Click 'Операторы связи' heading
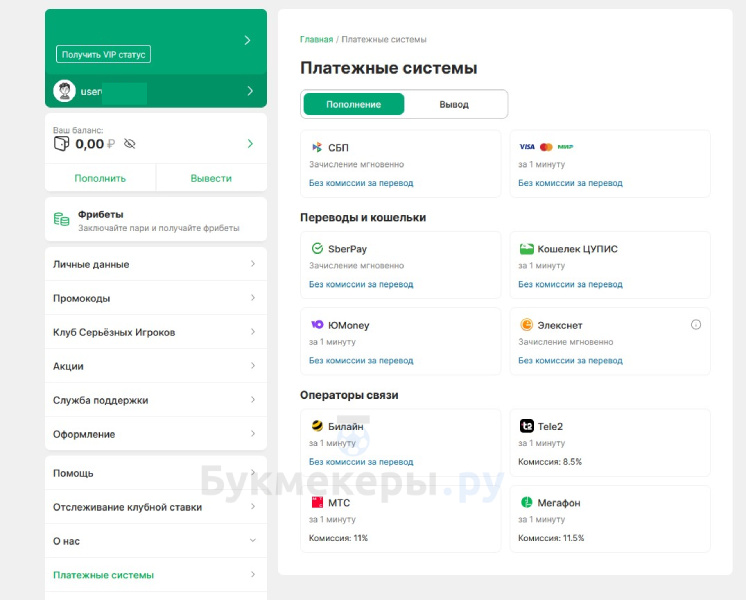 [349, 395]
